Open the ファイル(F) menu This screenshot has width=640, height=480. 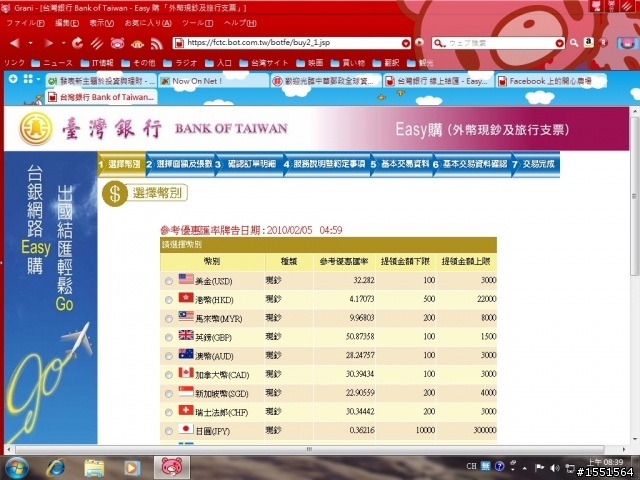point(25,23)
